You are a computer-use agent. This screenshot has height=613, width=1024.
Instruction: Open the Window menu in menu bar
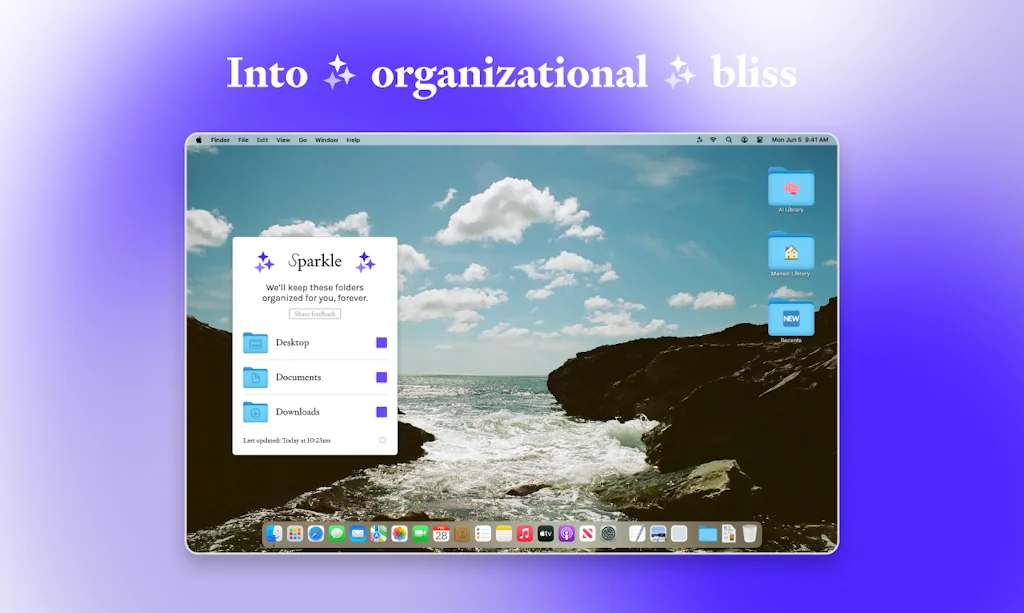coord(326,140)
